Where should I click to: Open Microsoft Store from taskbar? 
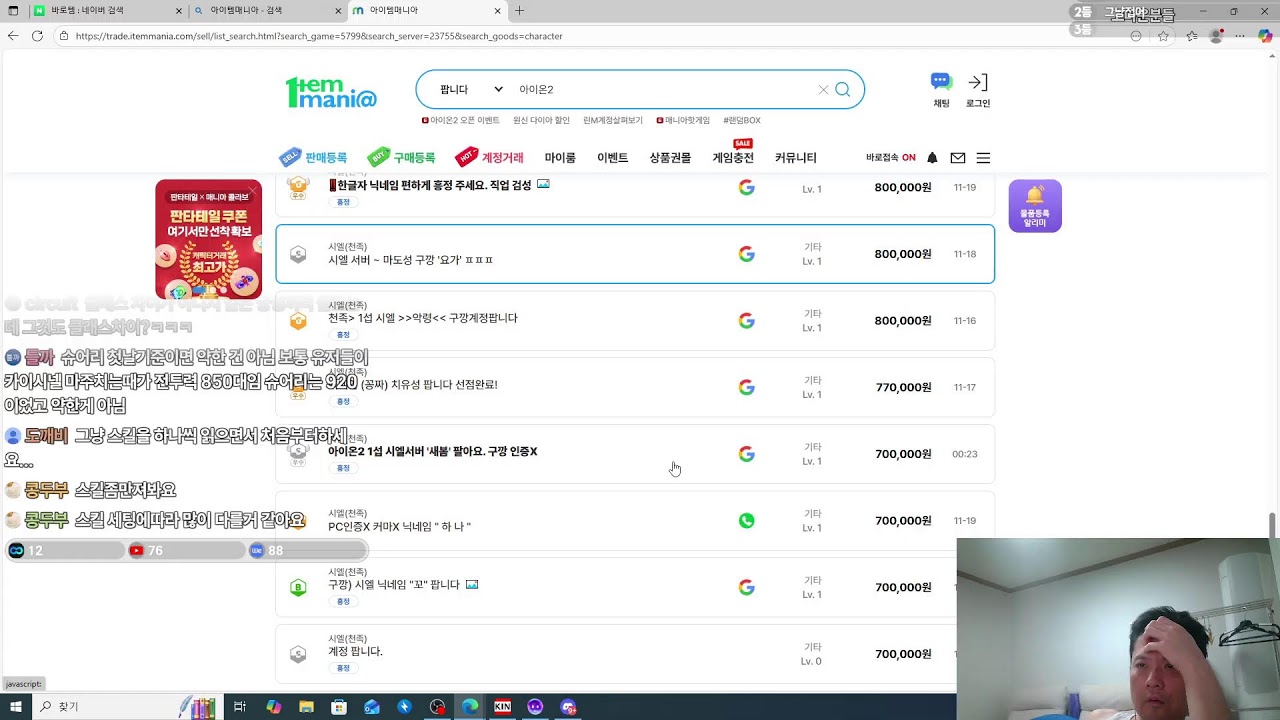[x=339, y=707]
